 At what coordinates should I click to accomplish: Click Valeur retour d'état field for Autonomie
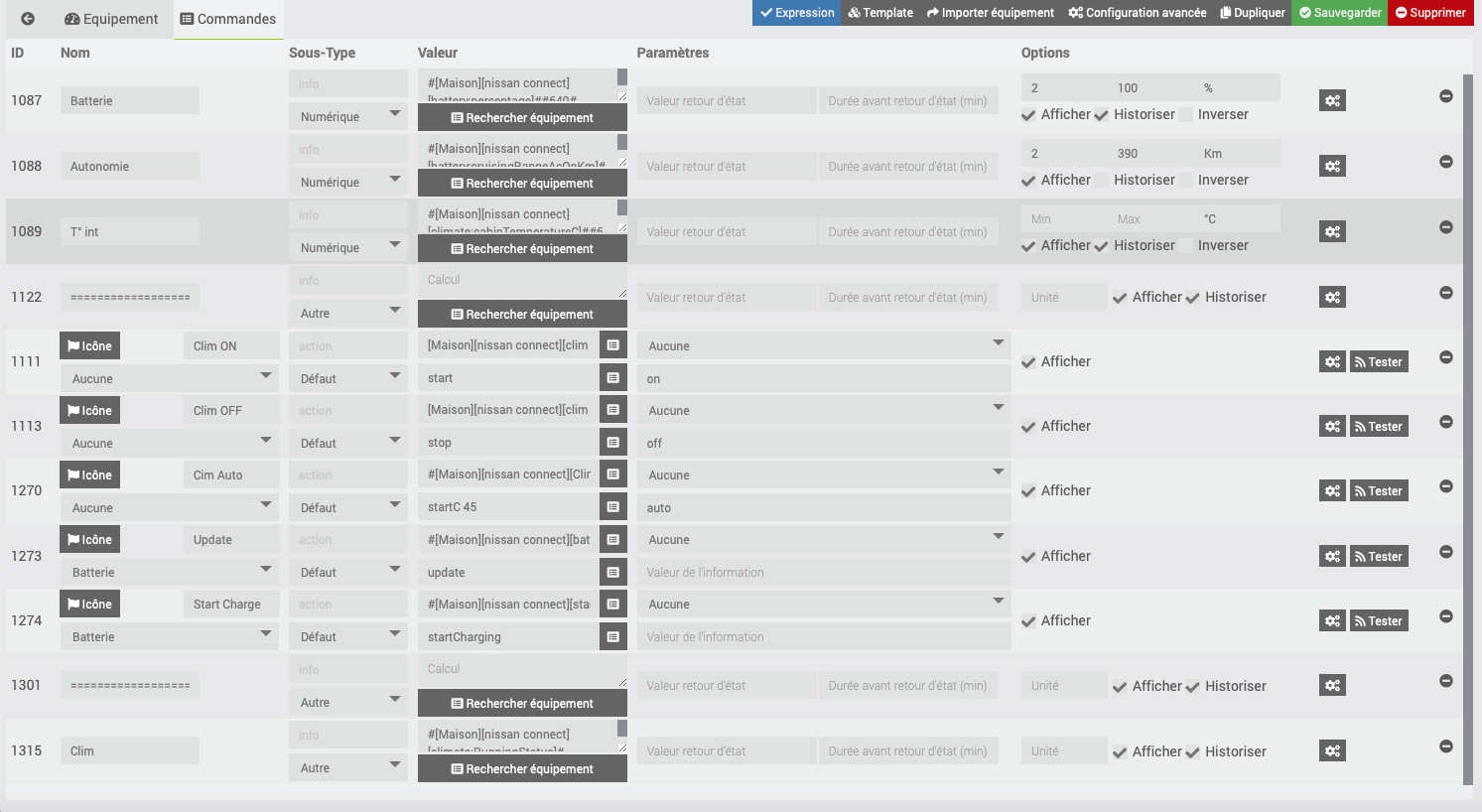click(727, 167)
